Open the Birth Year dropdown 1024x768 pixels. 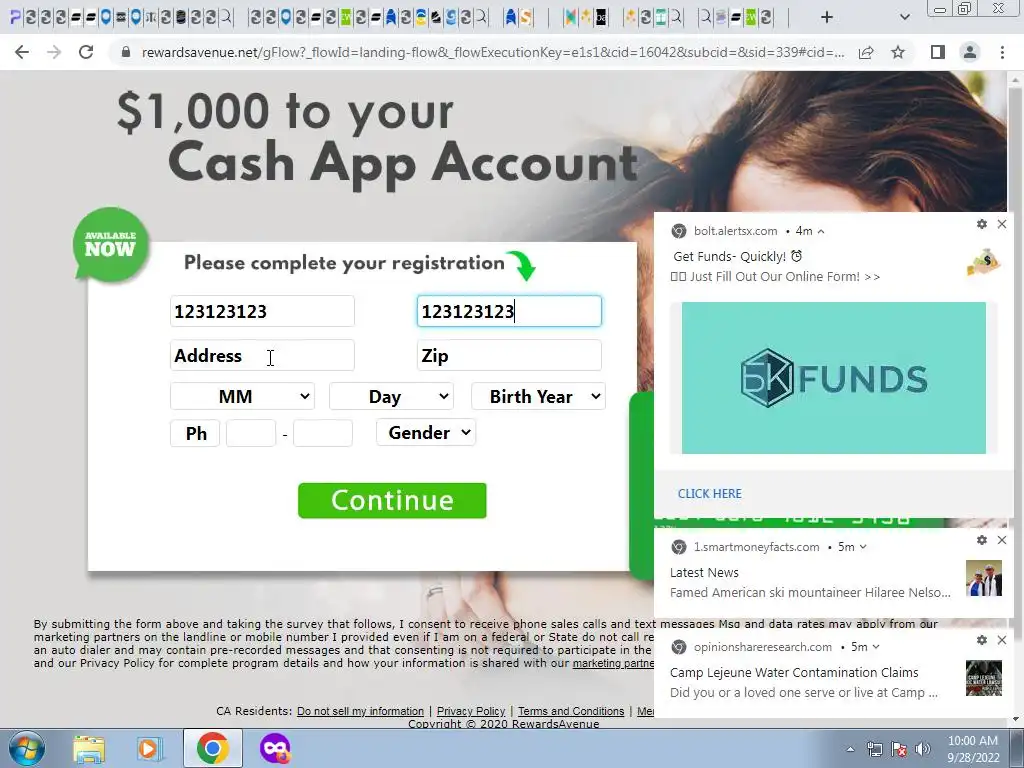pyautogui.click(x=538, y=396)
